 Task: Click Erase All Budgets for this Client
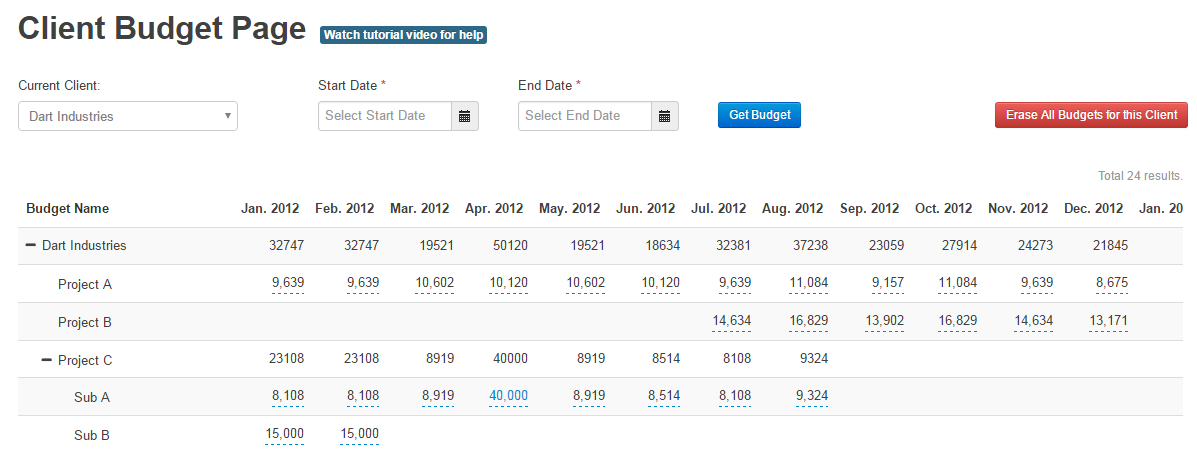pyautogui.click(x=1091, y=114)
